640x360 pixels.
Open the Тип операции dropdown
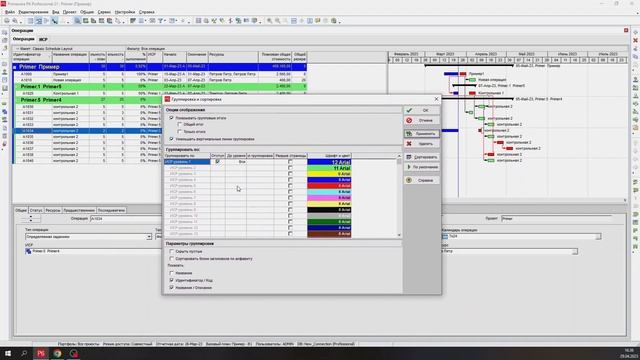click(x=149, y=237)
